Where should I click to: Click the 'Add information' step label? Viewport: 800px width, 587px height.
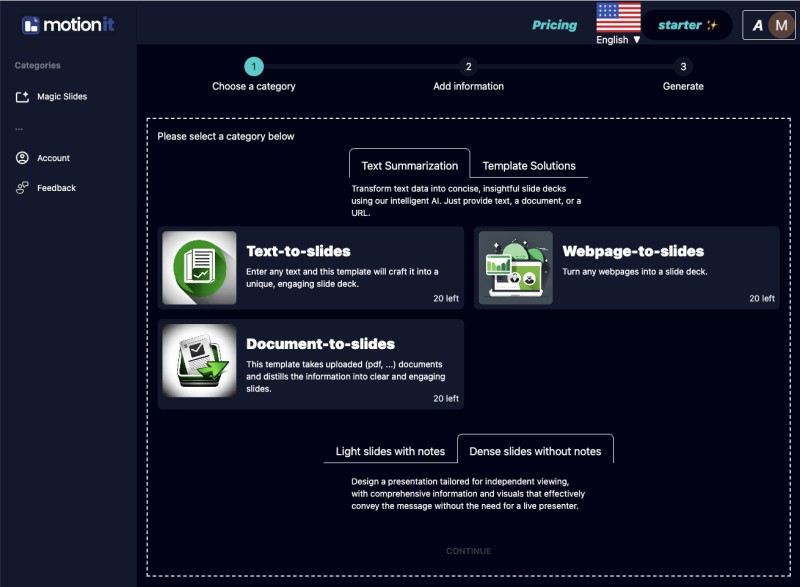pos(468,86)
